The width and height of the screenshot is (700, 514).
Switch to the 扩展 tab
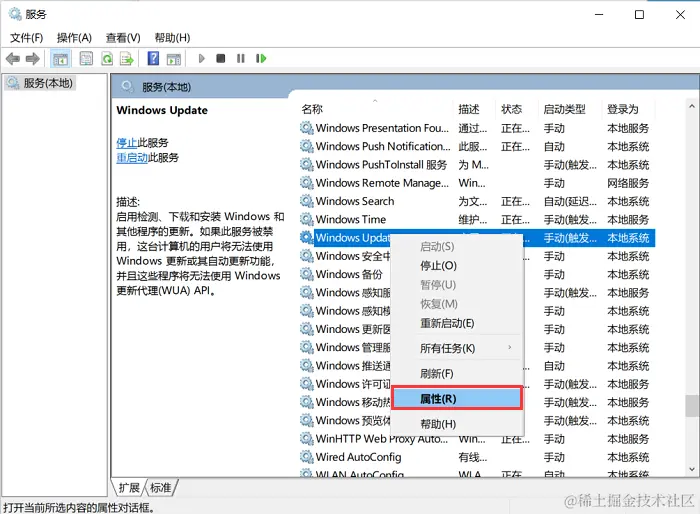pyautogui.click(x=129, y=488)
